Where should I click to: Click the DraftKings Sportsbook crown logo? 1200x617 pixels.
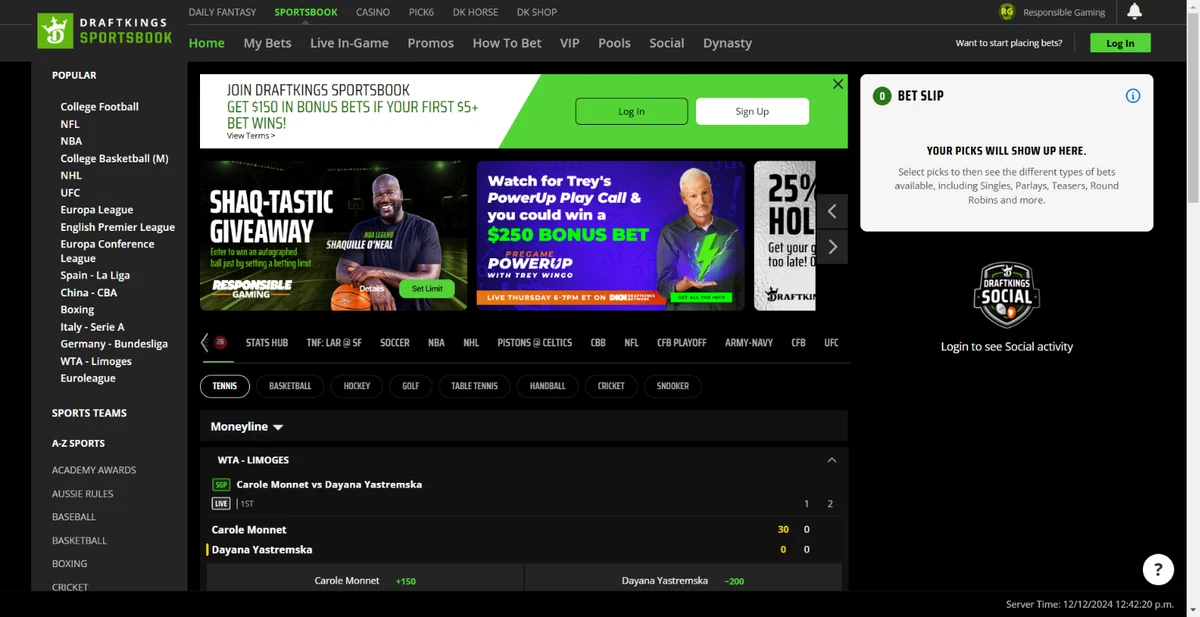pos(55,31)
